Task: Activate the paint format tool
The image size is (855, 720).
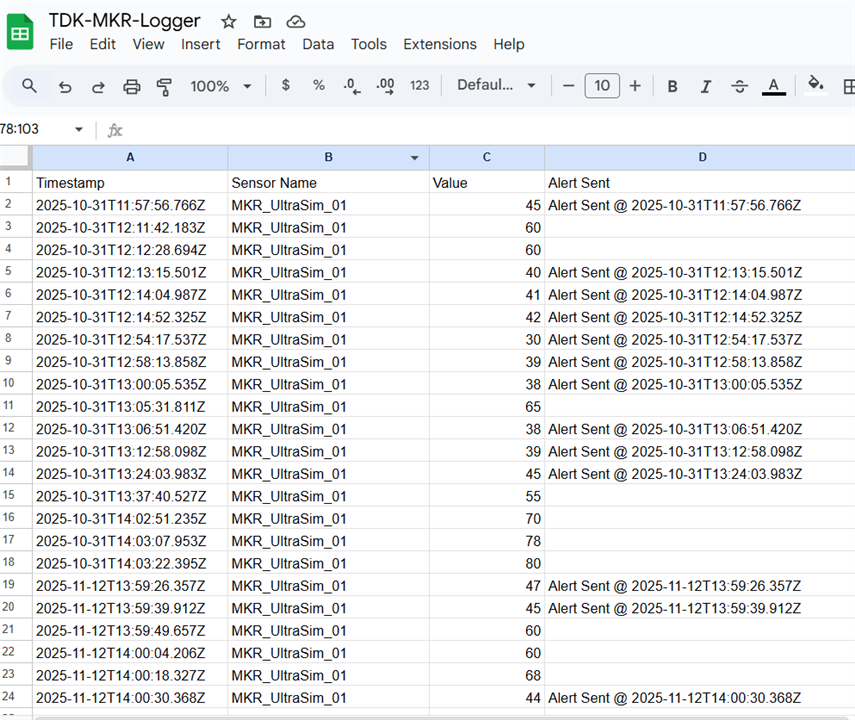Action: (164, 86)
